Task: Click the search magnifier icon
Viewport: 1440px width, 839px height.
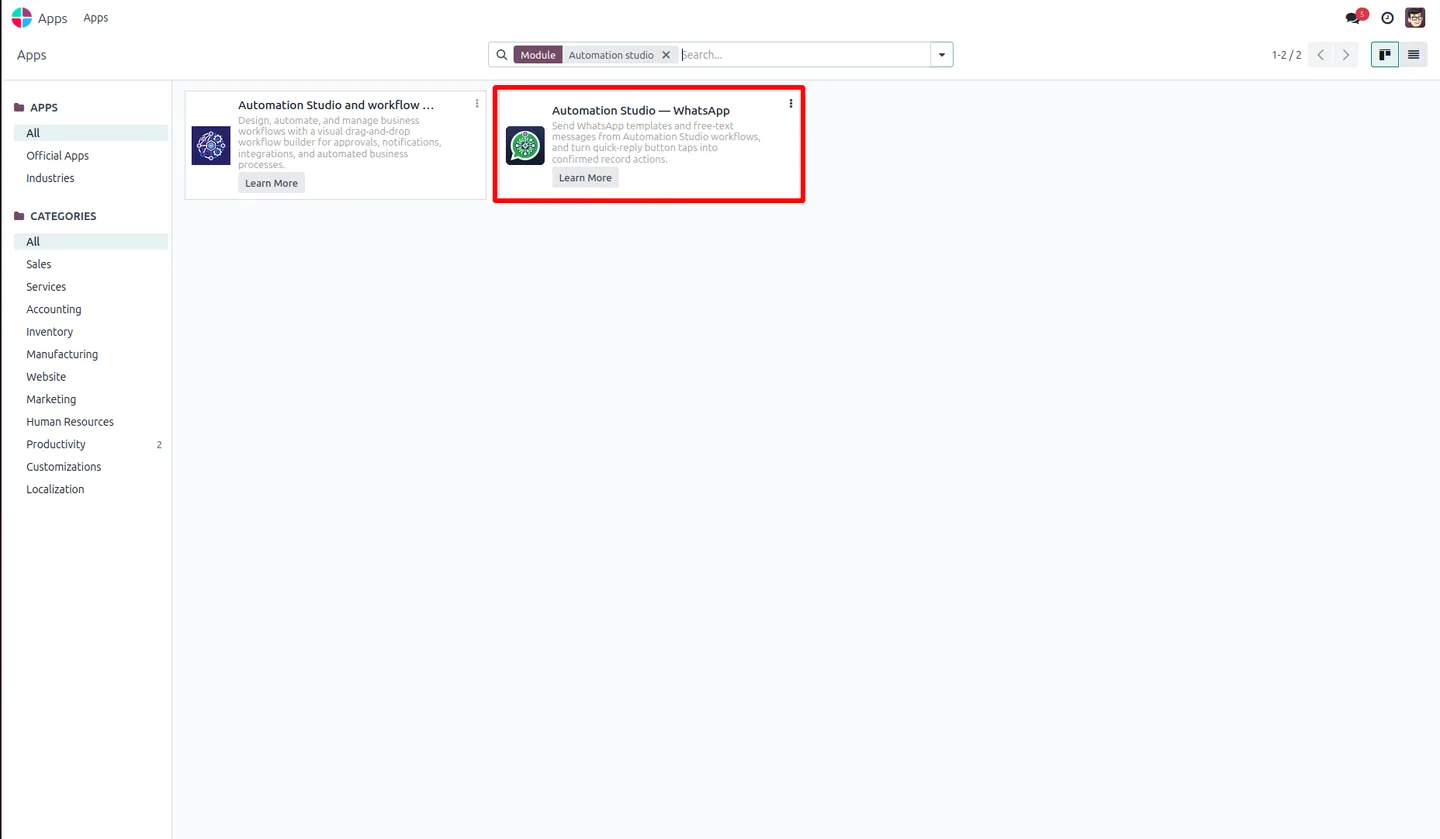Action: [x=502, y=55]
